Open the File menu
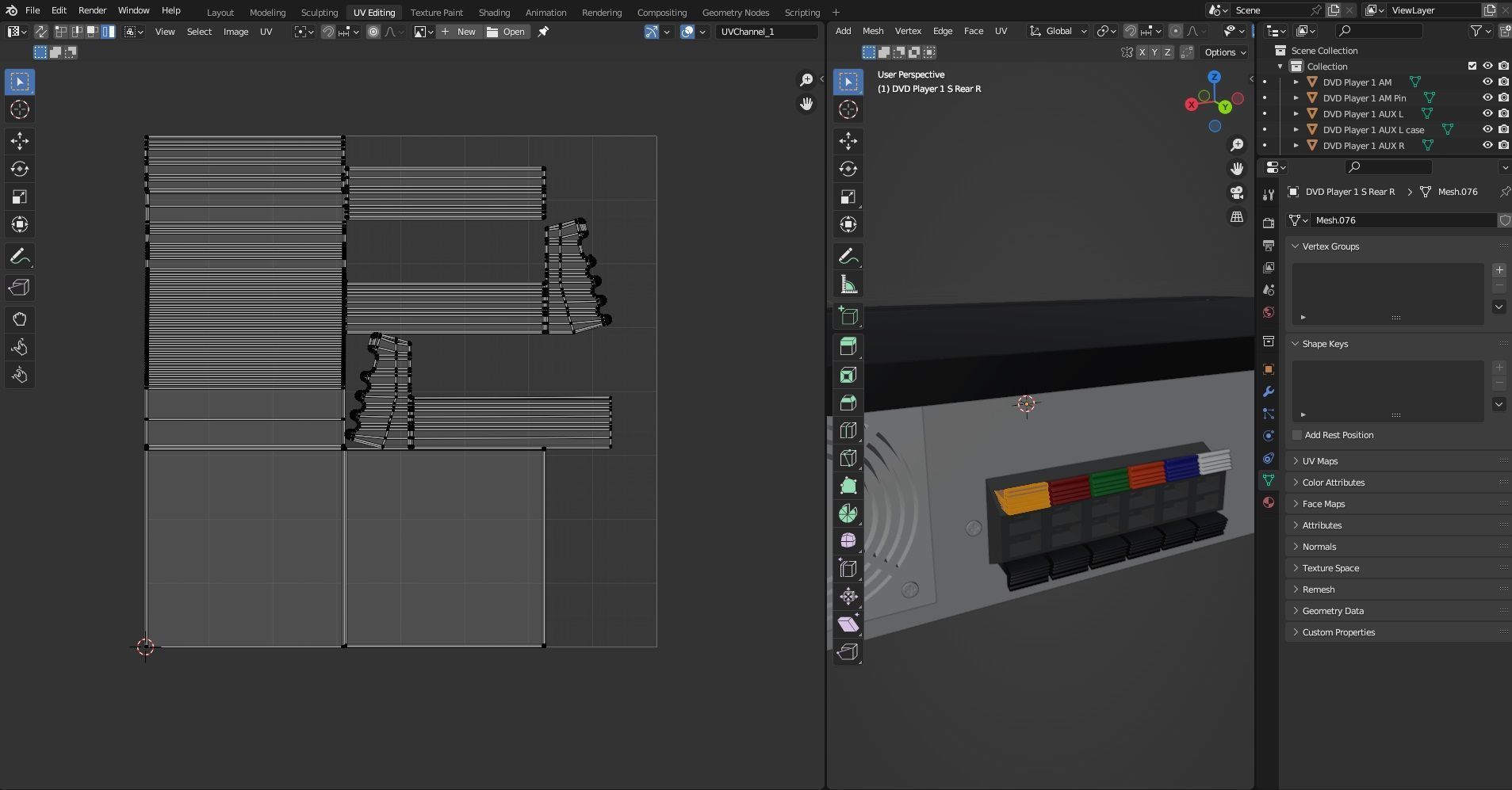 tap(33, 10)
